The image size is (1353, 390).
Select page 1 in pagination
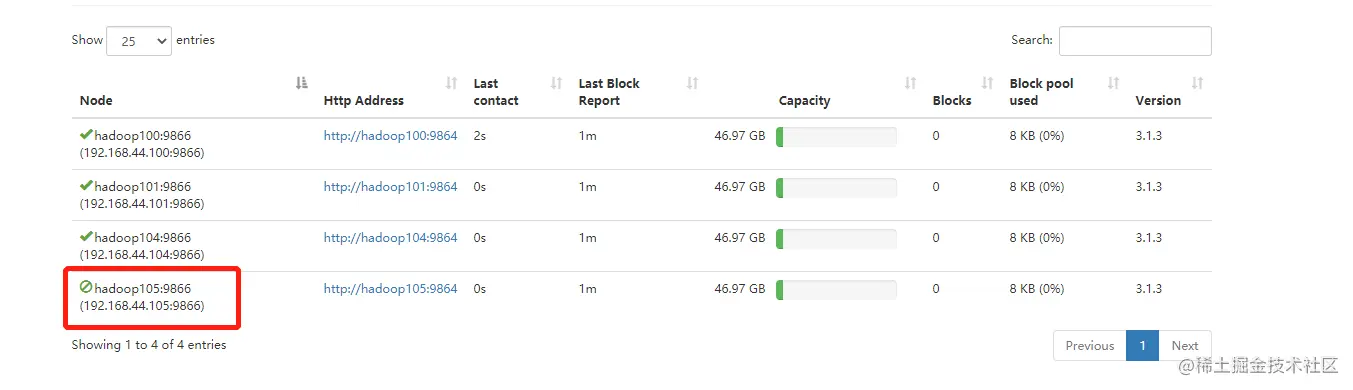point(1142,345)
